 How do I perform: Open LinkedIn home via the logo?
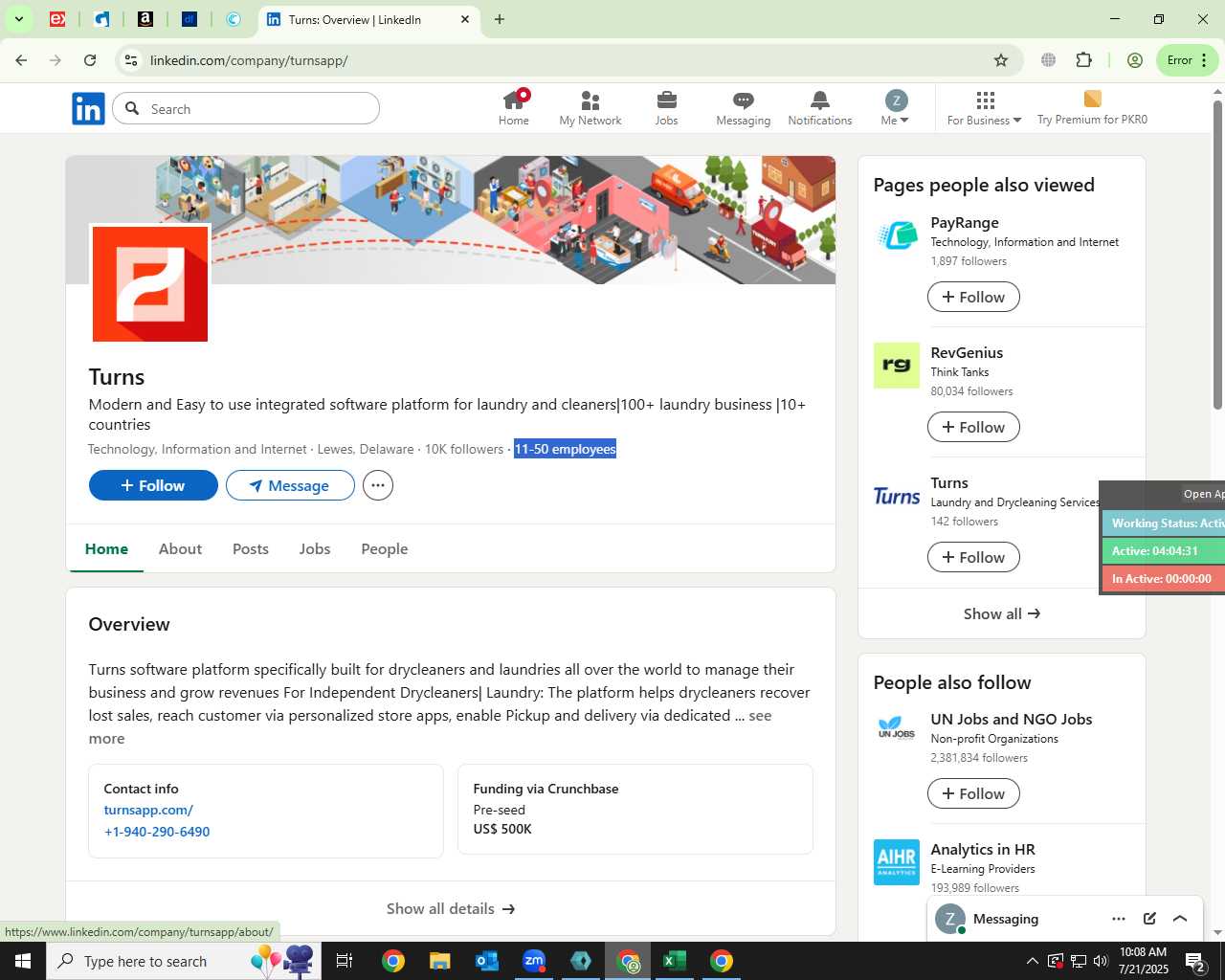tap(88, 109)
